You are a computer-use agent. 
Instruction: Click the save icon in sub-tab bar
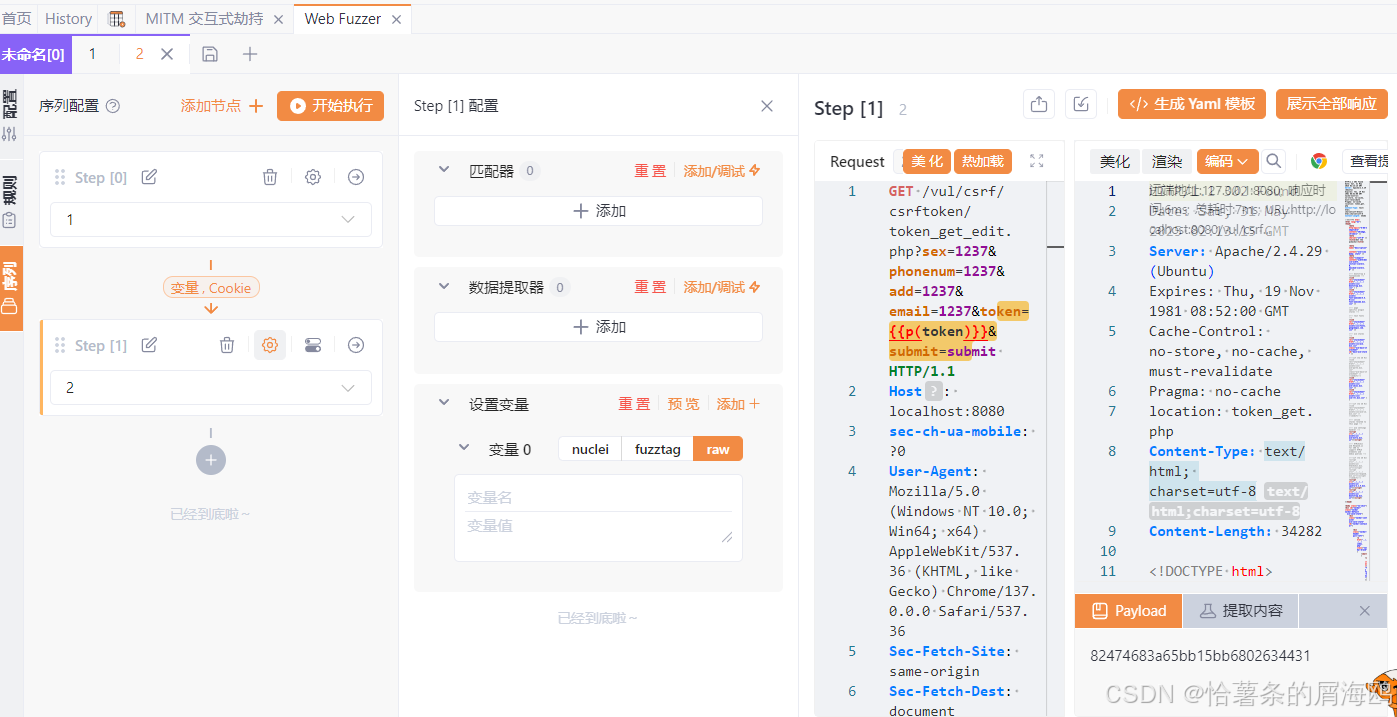210,54
